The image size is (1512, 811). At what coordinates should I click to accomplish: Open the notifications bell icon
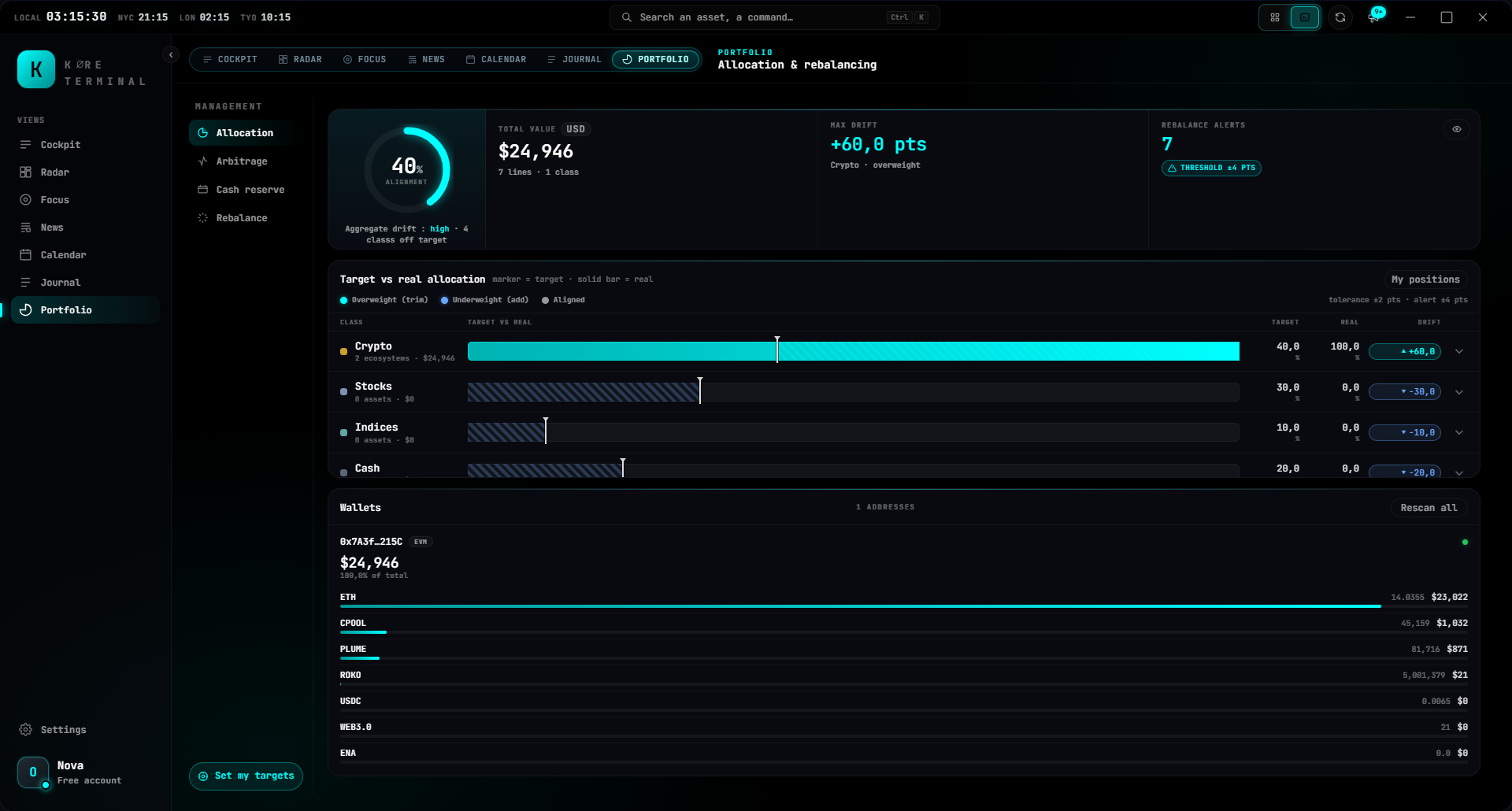click(1374, 17)
